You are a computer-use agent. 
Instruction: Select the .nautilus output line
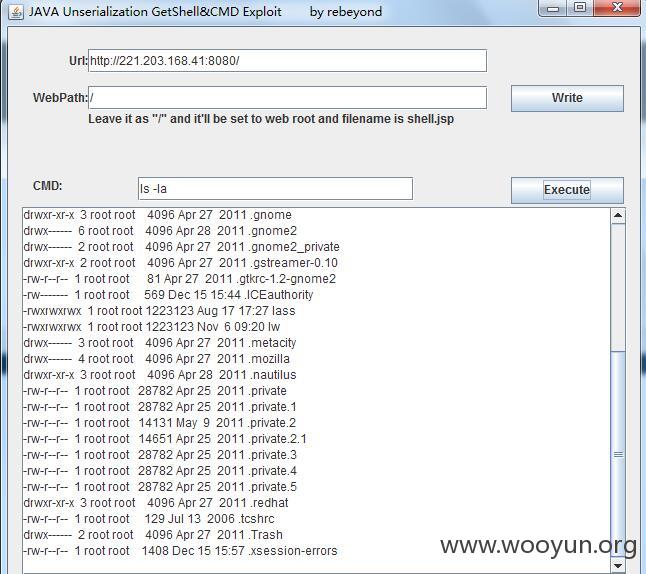tap(159, 375)
